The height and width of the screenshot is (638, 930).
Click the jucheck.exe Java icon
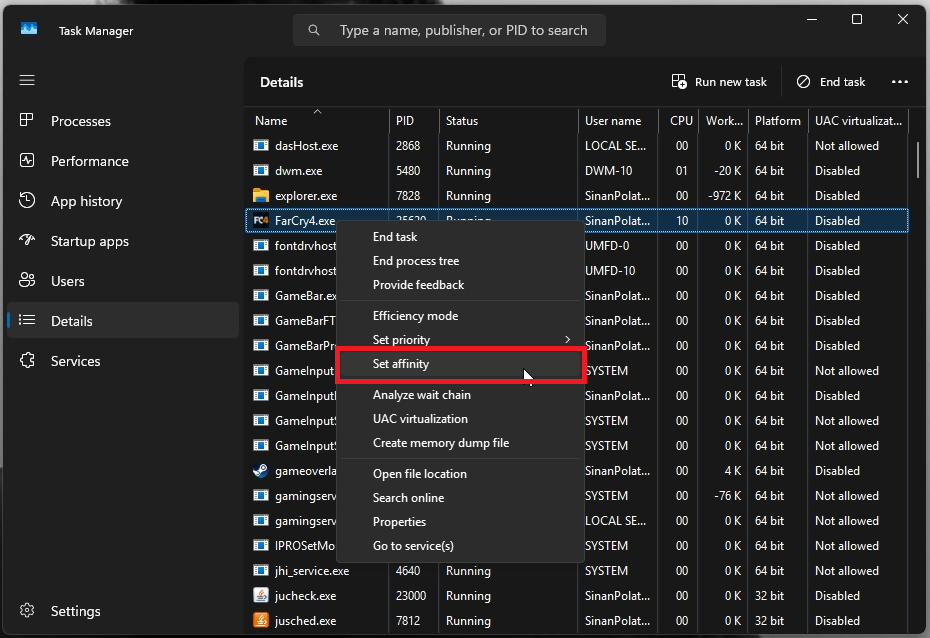click(x=261, y=595)
